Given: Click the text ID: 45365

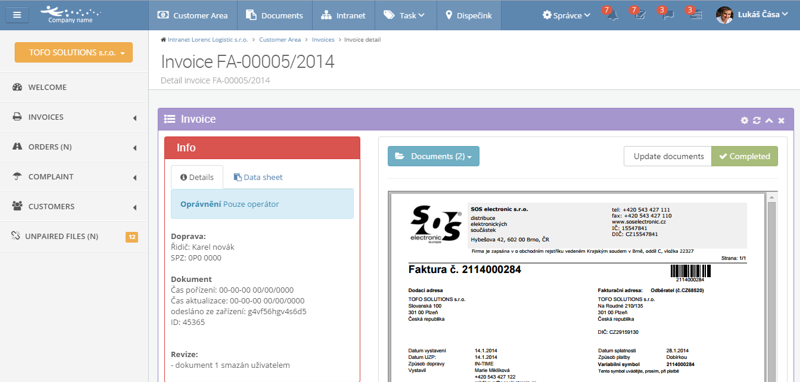Looking at the screenshot, I should point(188,322).
